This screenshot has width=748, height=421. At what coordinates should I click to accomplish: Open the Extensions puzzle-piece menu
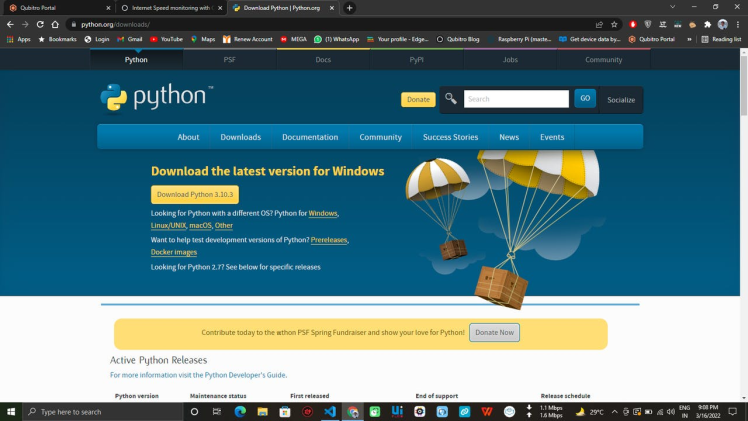pos(707,24)
